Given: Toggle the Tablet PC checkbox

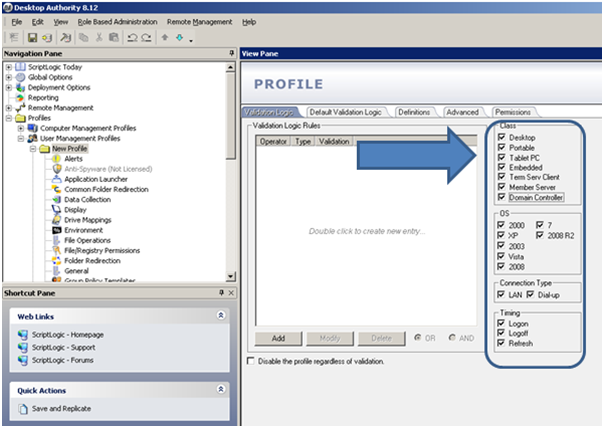Looking at the screenshot, I should click(502, 157).
